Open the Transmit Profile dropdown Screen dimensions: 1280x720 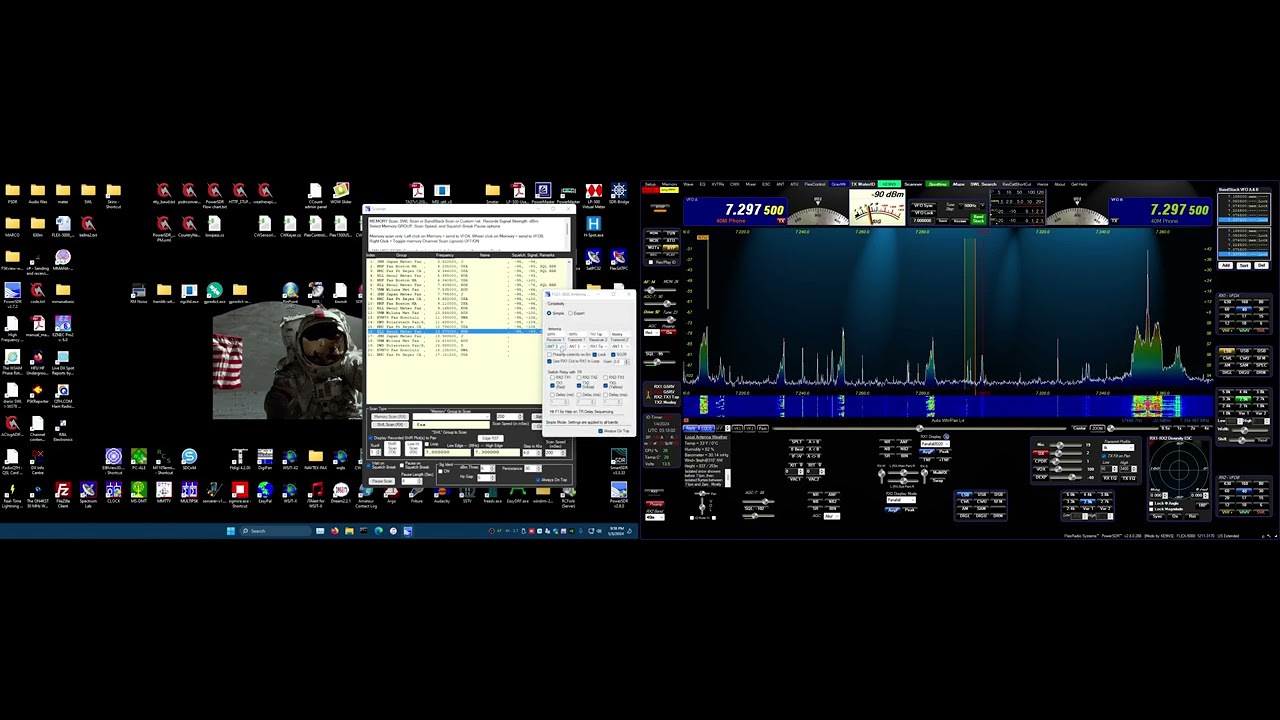[1118, 447]
